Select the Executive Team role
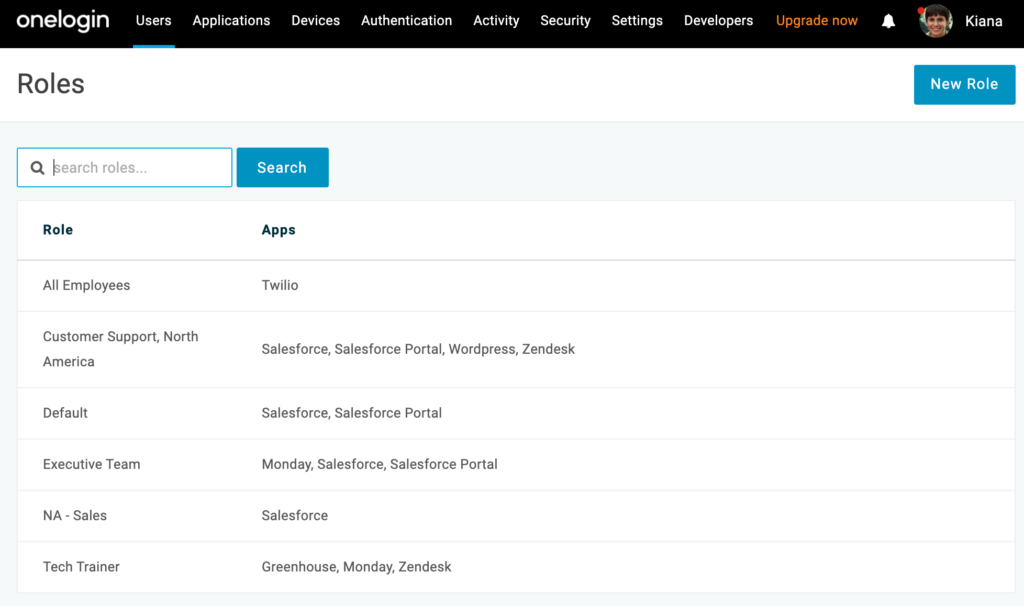1024x606 pixels. tap(91, 464)
